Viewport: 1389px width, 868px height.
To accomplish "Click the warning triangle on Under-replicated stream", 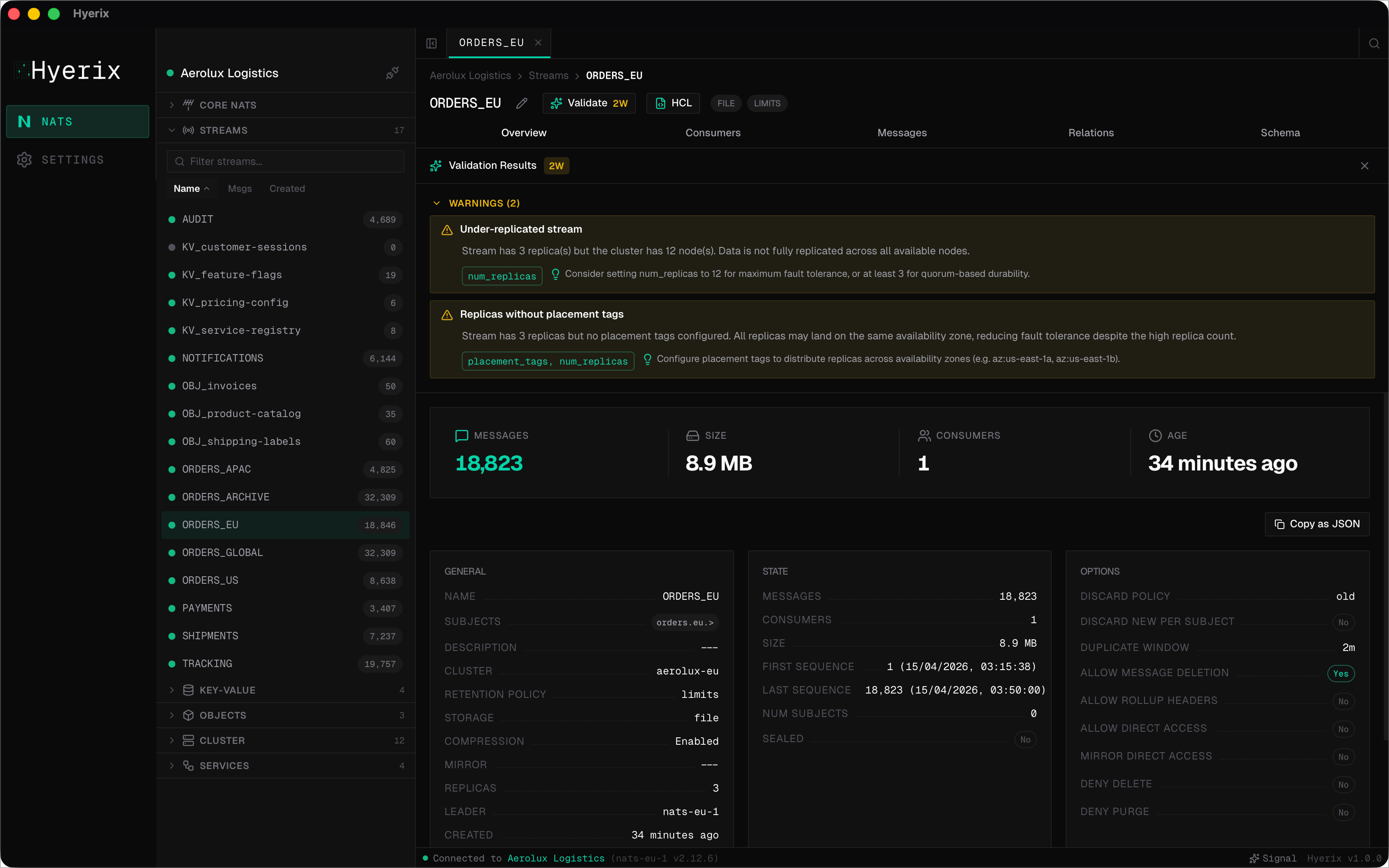I will click(447, 230).
